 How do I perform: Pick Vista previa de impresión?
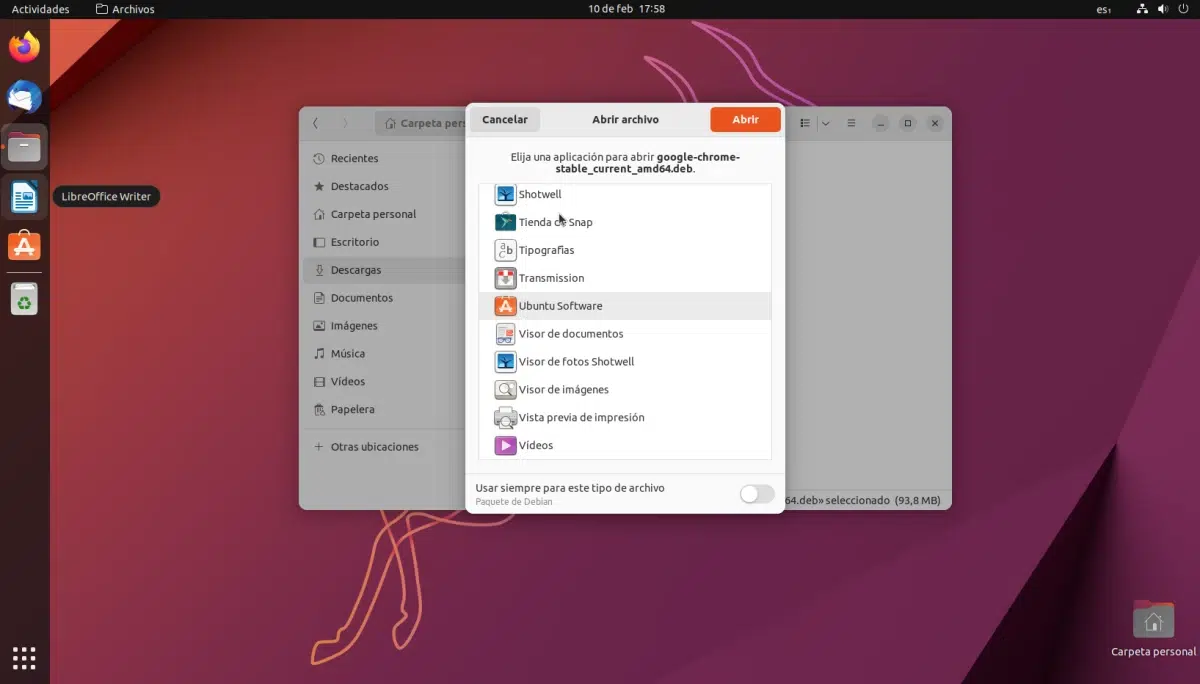point(625,418)
